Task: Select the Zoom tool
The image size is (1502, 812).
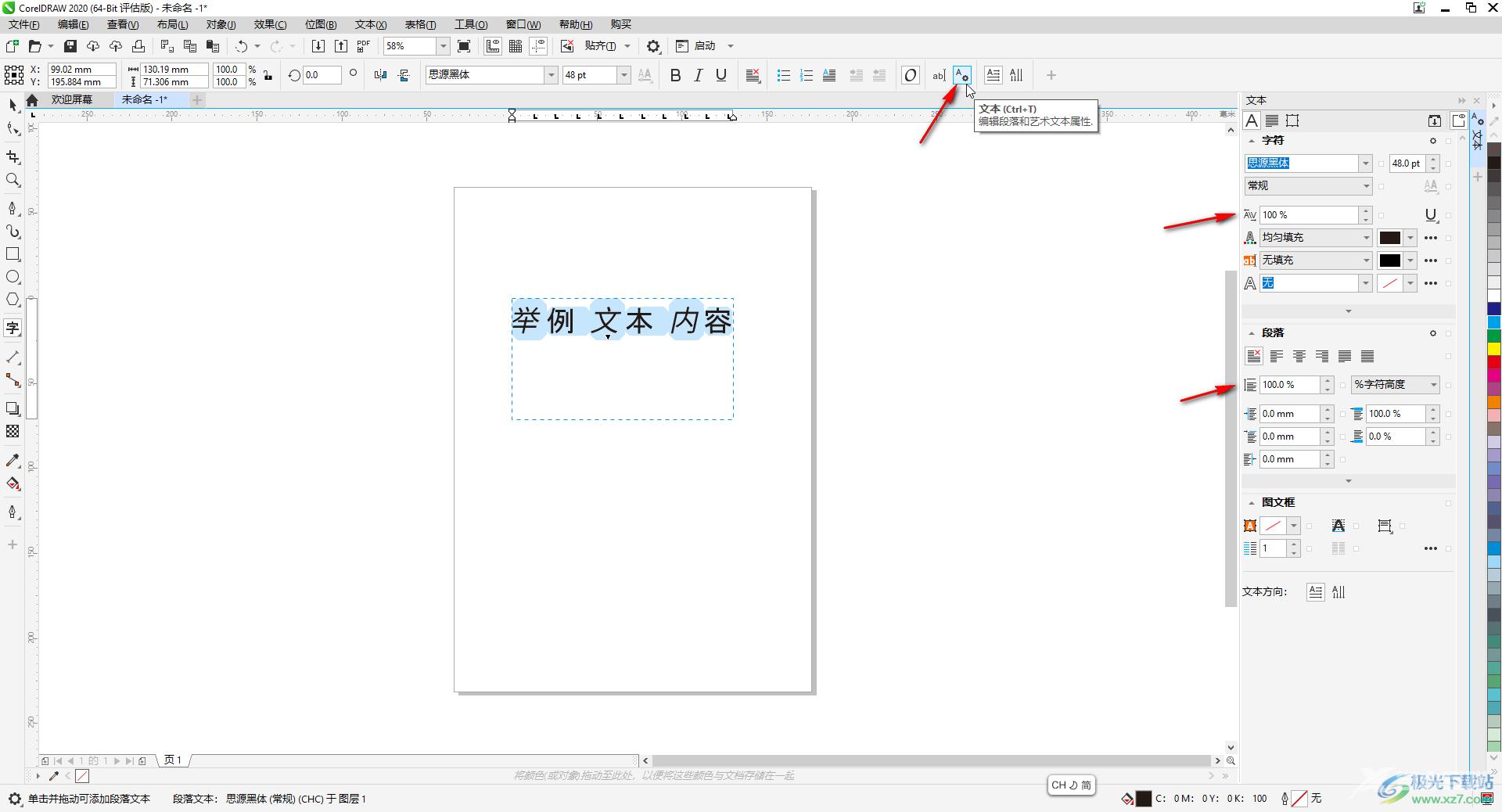Action: [13, 180]
